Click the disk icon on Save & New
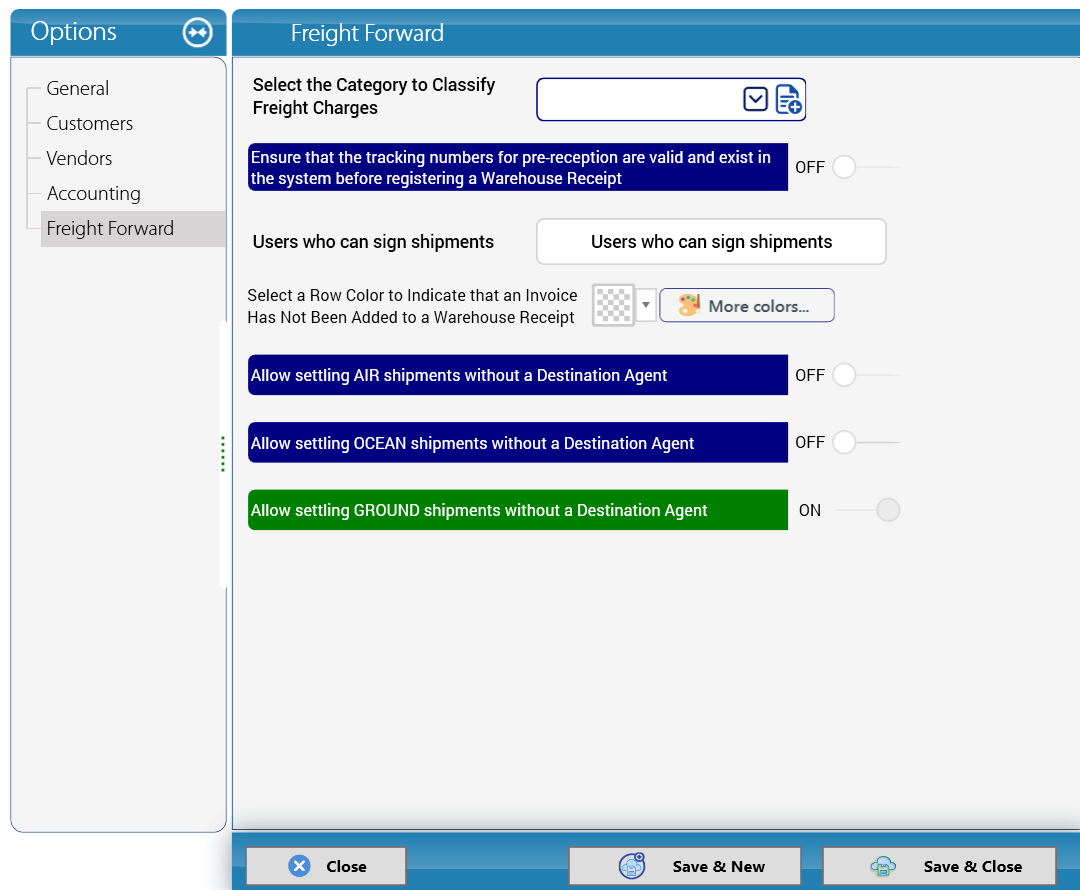 pos(632,866)
